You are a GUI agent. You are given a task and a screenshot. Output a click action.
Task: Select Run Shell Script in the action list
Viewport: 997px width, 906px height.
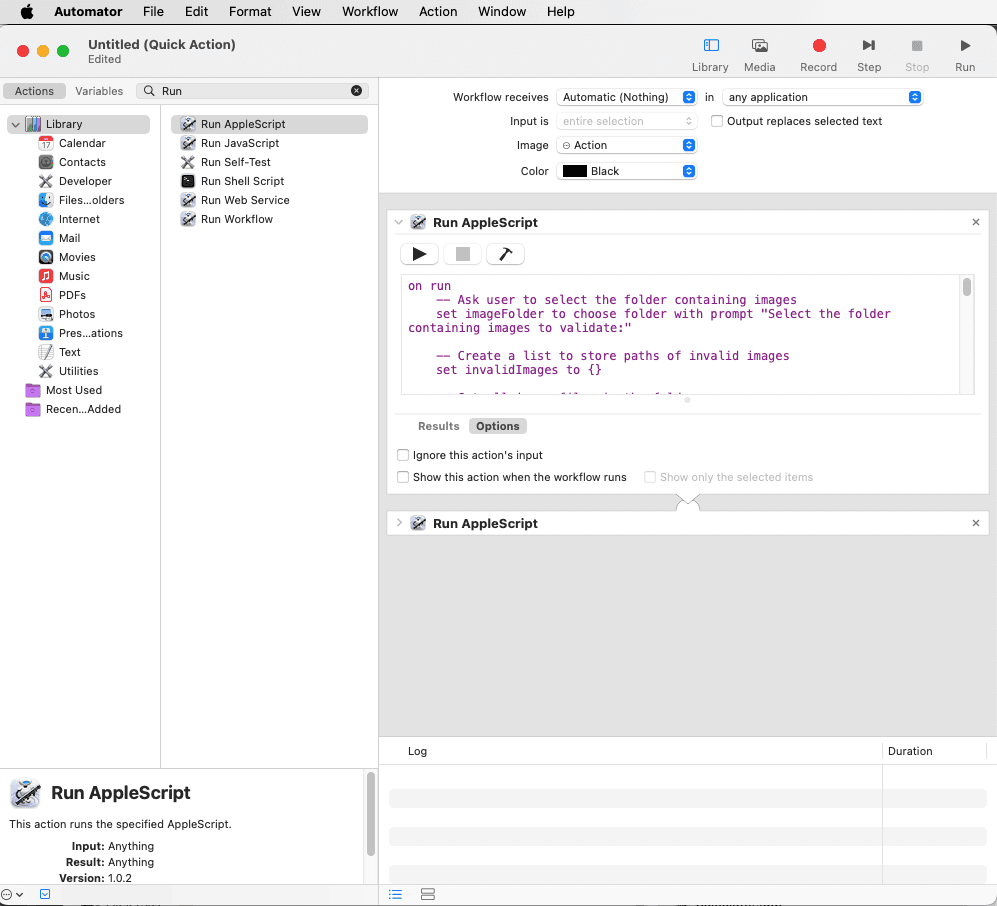tap(270, 181)
